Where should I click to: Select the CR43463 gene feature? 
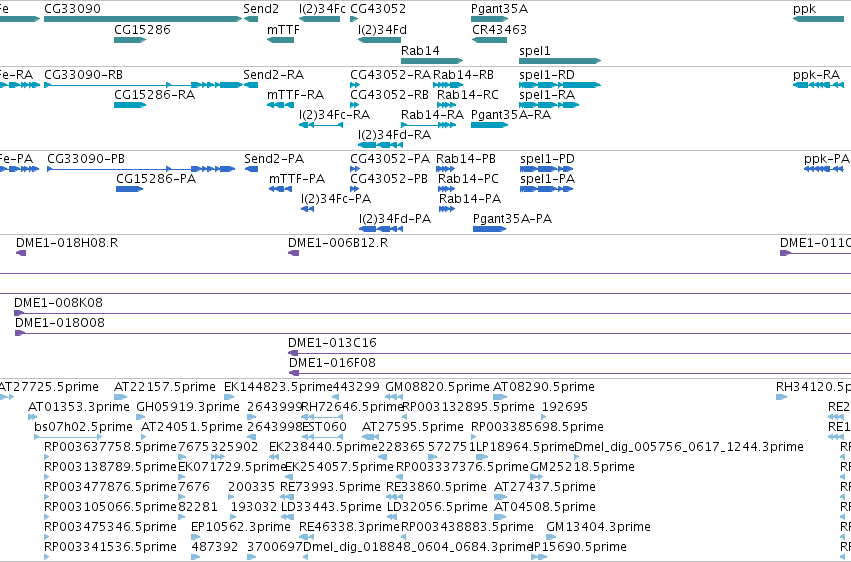click(x=490, y=40)
